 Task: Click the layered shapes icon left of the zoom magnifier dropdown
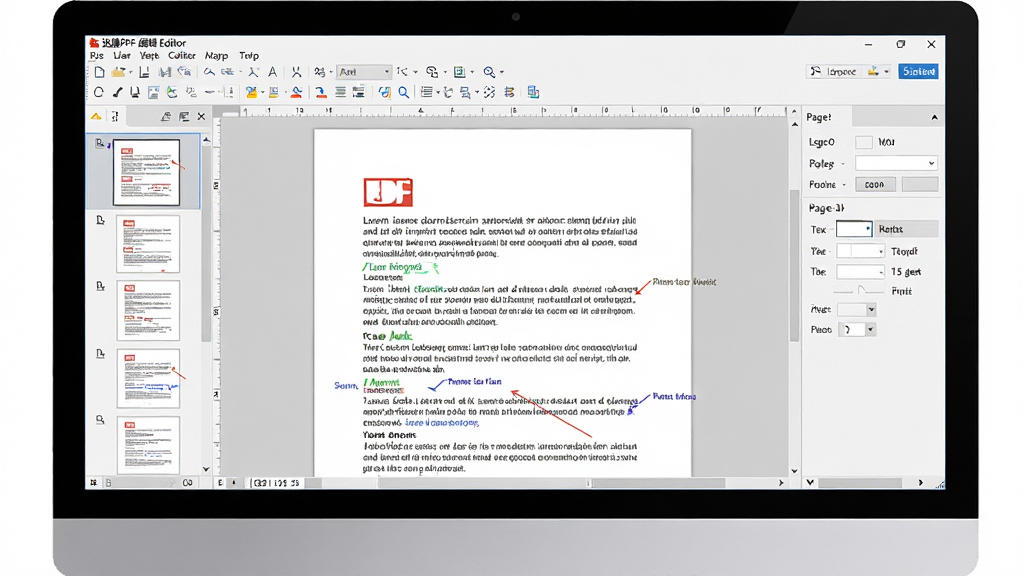[x=460, y=72]
